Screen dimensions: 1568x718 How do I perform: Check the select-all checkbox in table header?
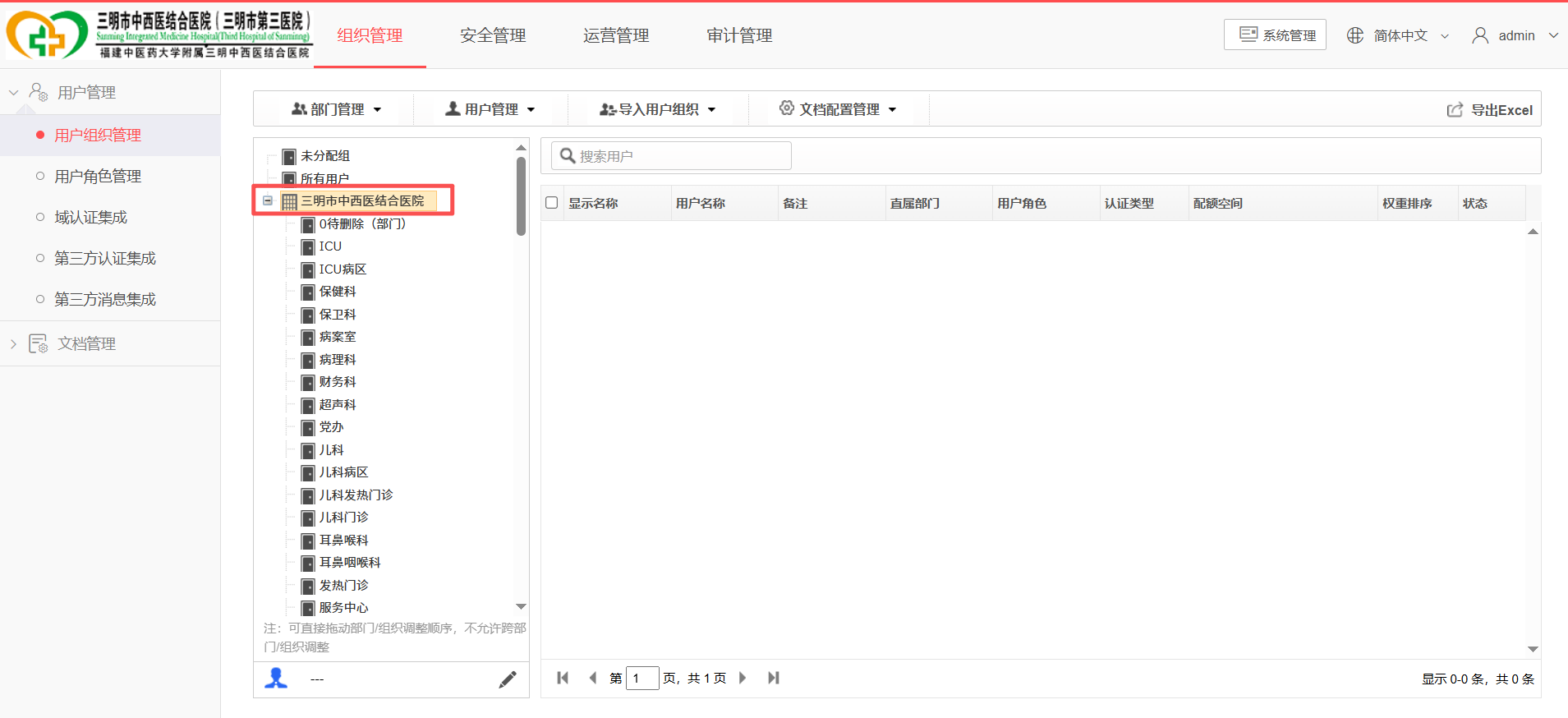552,203
